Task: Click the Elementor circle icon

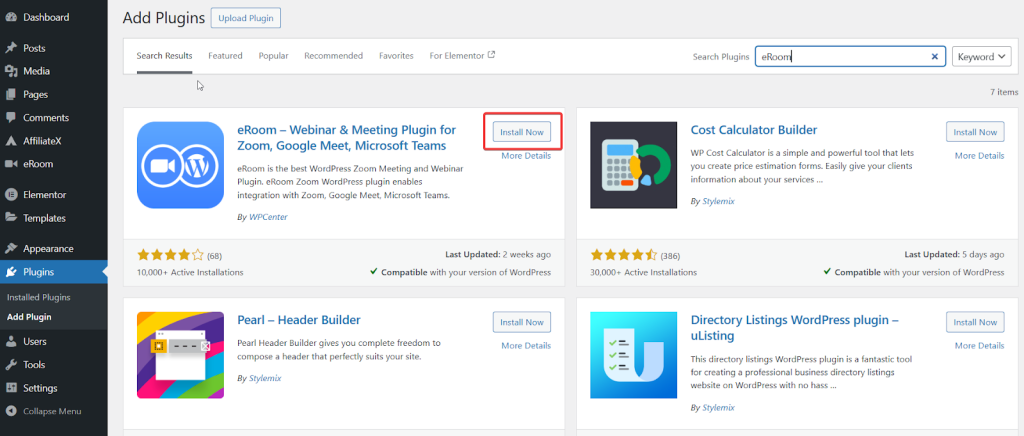Action: (10, 195)
